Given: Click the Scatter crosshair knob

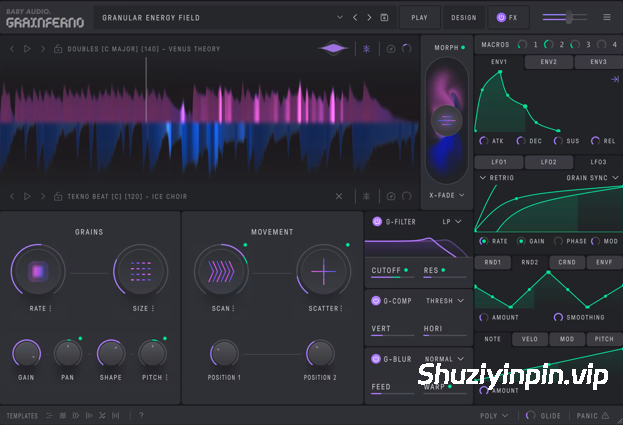Looking at the screenshot, I should [324, 272].
